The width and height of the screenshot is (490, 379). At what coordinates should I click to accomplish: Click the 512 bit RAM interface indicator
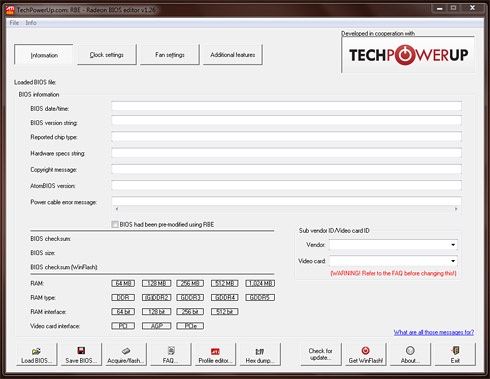pos(225,312)
